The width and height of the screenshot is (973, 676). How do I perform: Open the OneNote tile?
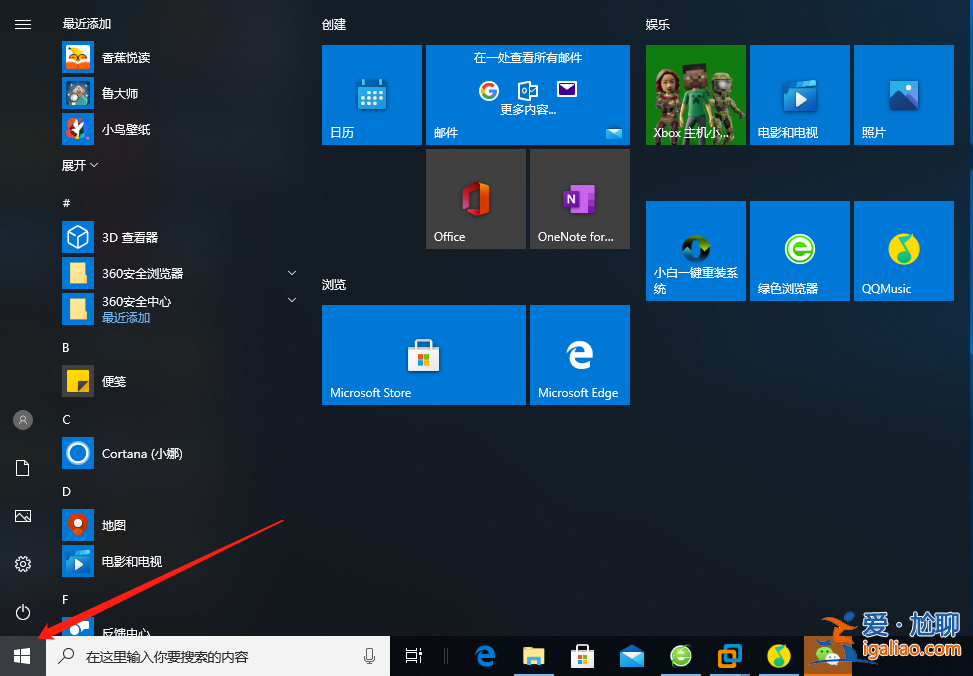pyautogui.click(x=579, y=198)
